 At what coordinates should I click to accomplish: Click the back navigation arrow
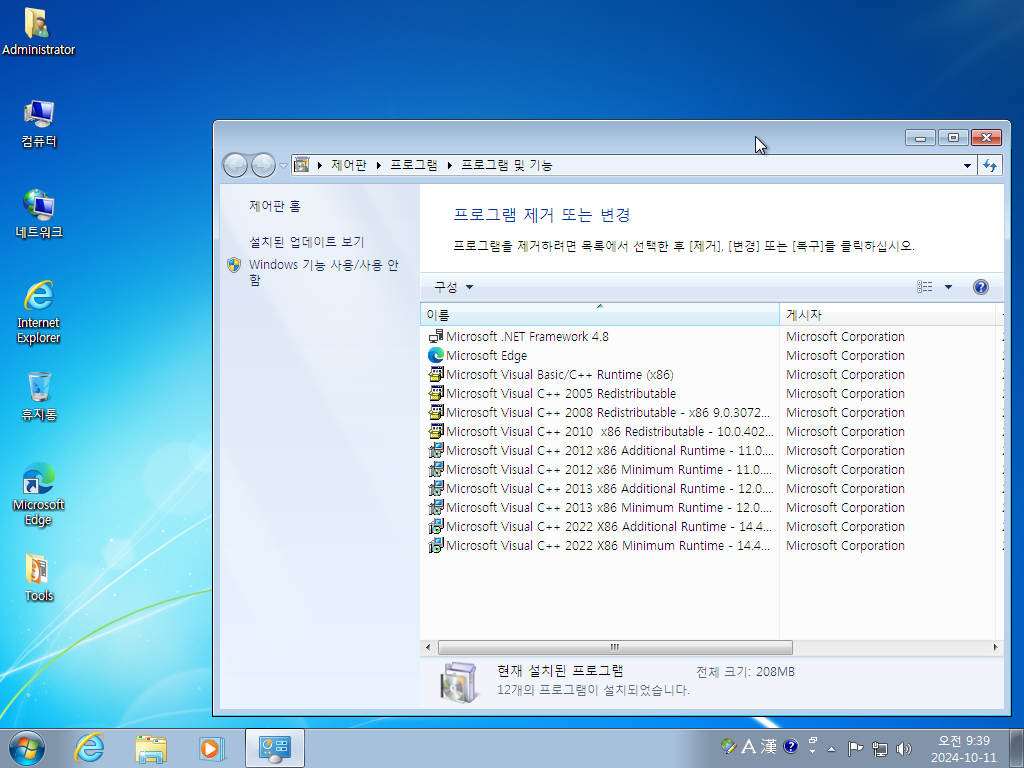pyautogui.click(x=235, y=165)
